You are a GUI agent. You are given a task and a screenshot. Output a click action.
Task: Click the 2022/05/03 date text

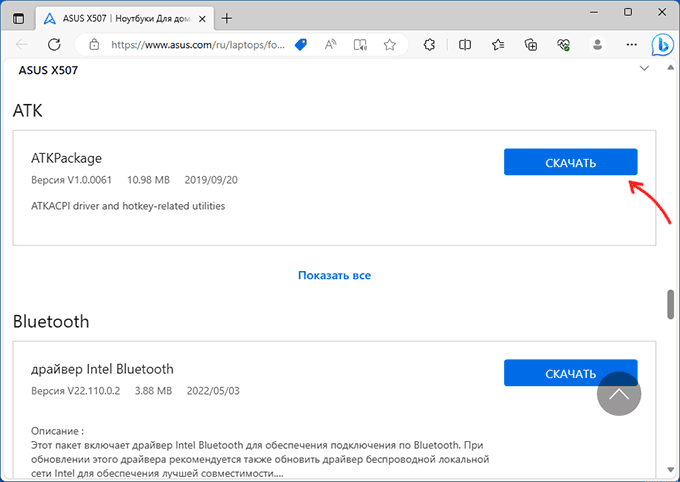coord(213,391)
